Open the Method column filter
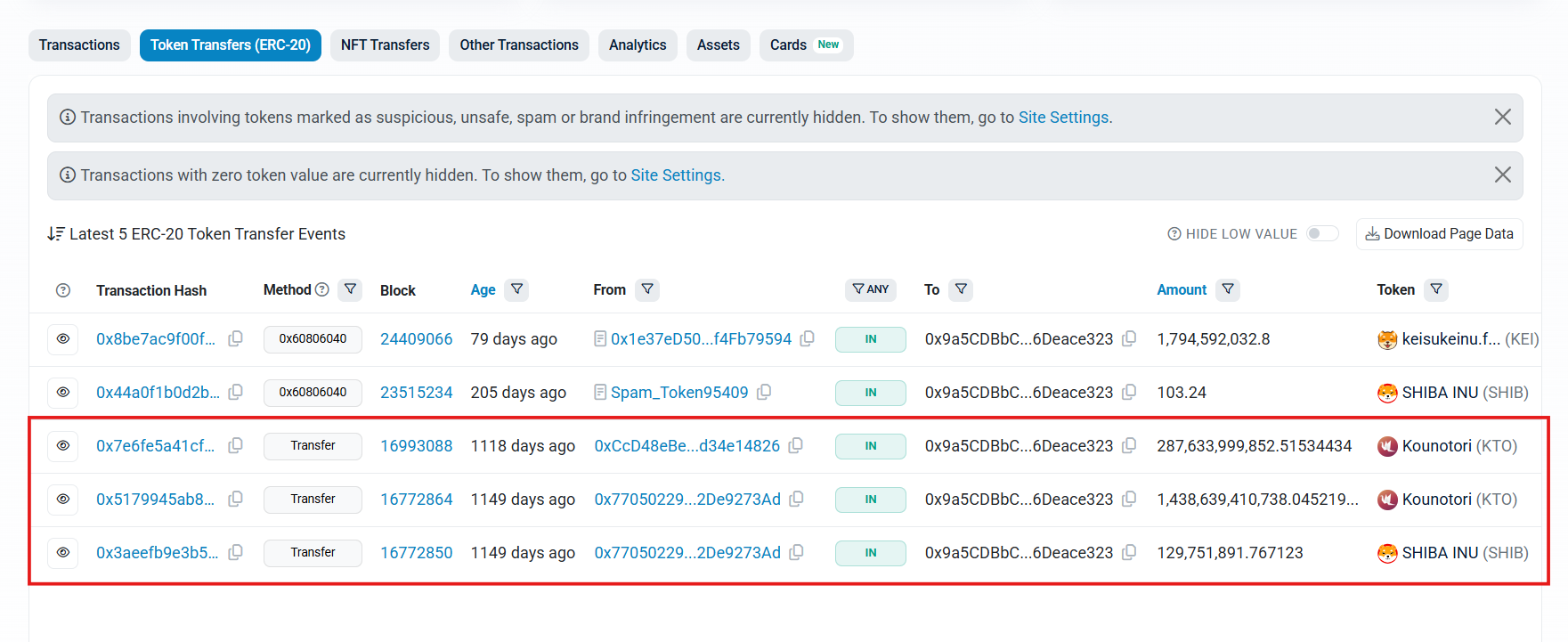Image resolution: width=1568 pixels, height=642 pixels. [x=351, y=289]
